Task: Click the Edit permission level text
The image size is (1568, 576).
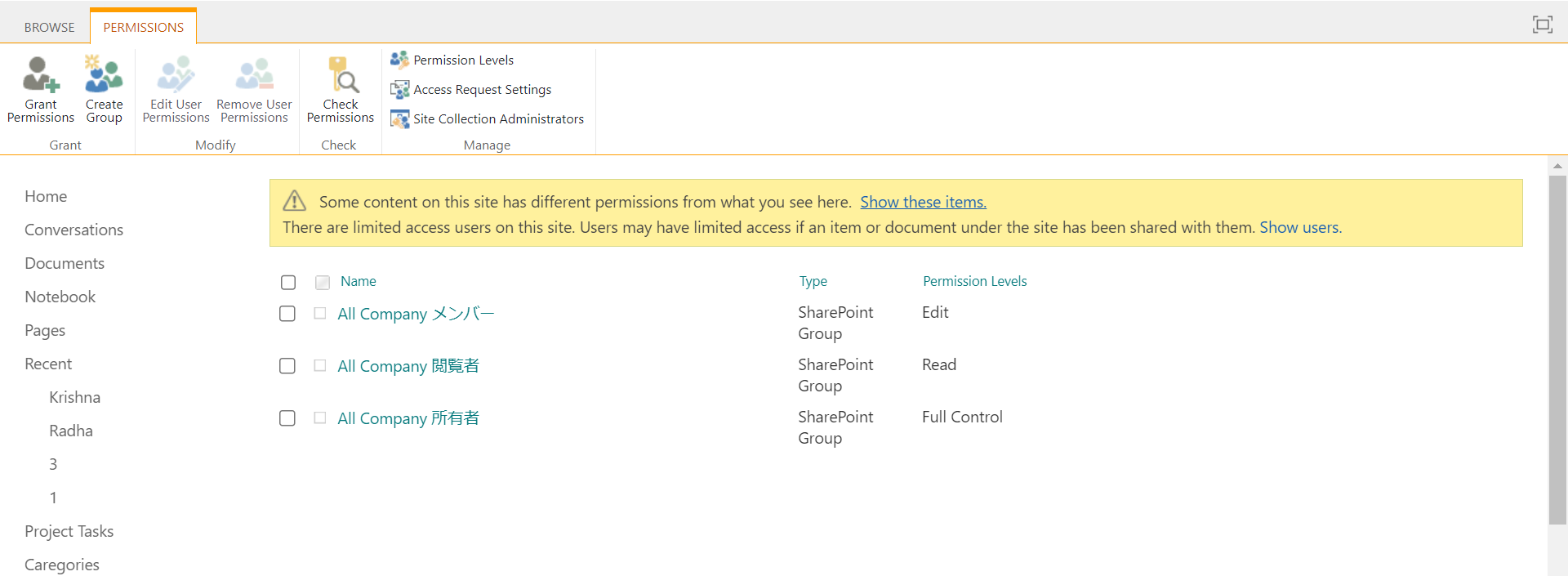Action: coord(935,312)
